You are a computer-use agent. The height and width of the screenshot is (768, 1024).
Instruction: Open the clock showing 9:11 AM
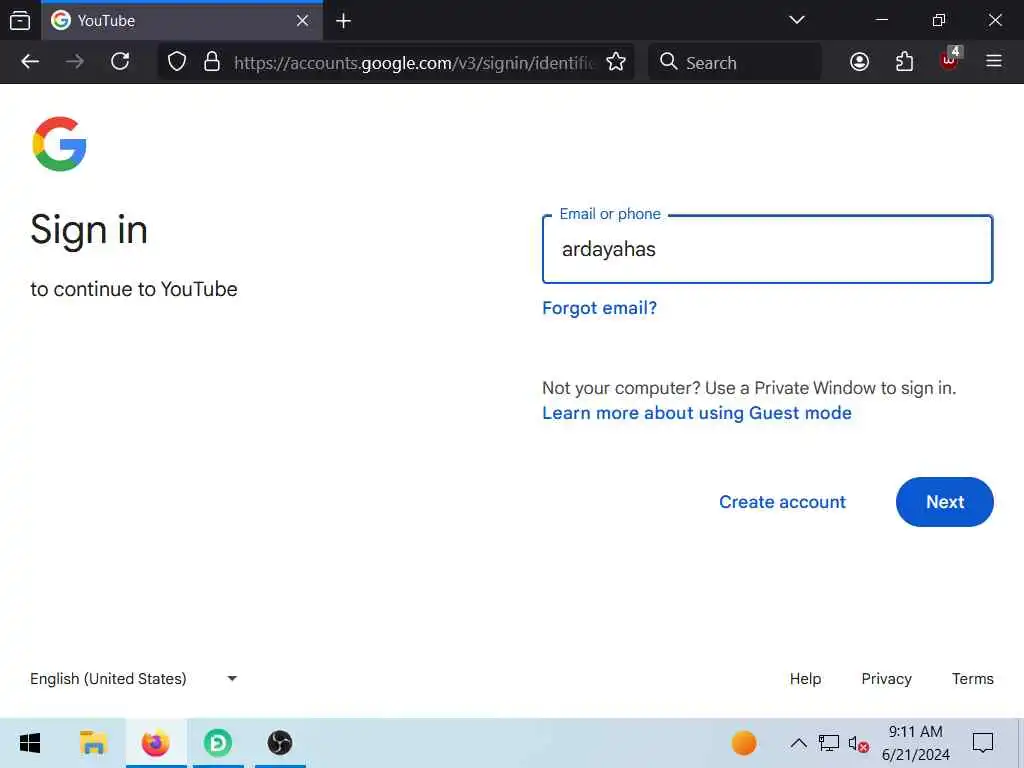click(916, 743)
